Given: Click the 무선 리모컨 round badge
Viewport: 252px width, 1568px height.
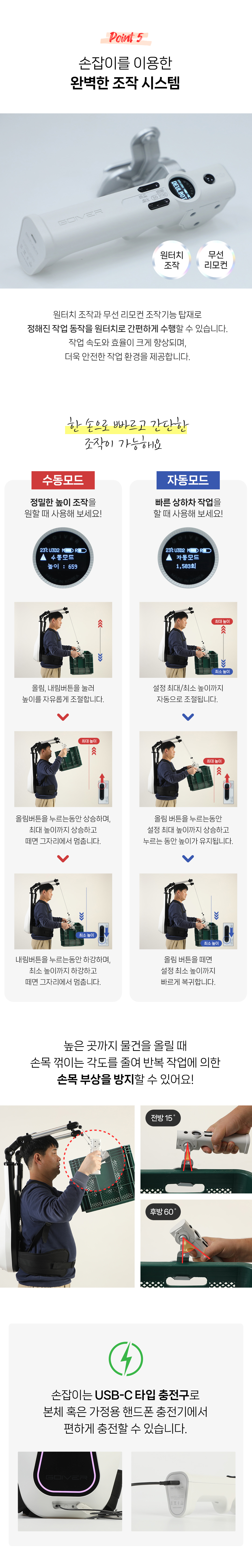Looking at the screenshot, I should [215, 260].
